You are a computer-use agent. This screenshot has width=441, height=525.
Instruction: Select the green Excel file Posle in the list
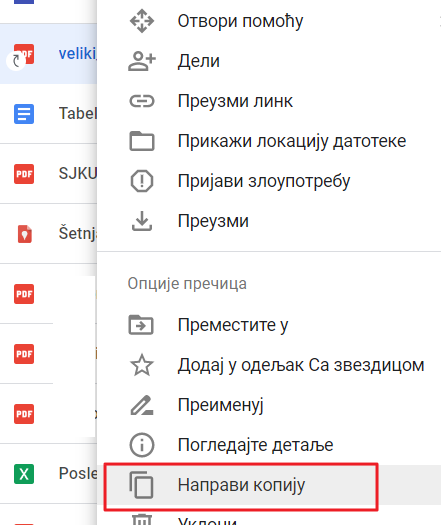pos(49,474)
